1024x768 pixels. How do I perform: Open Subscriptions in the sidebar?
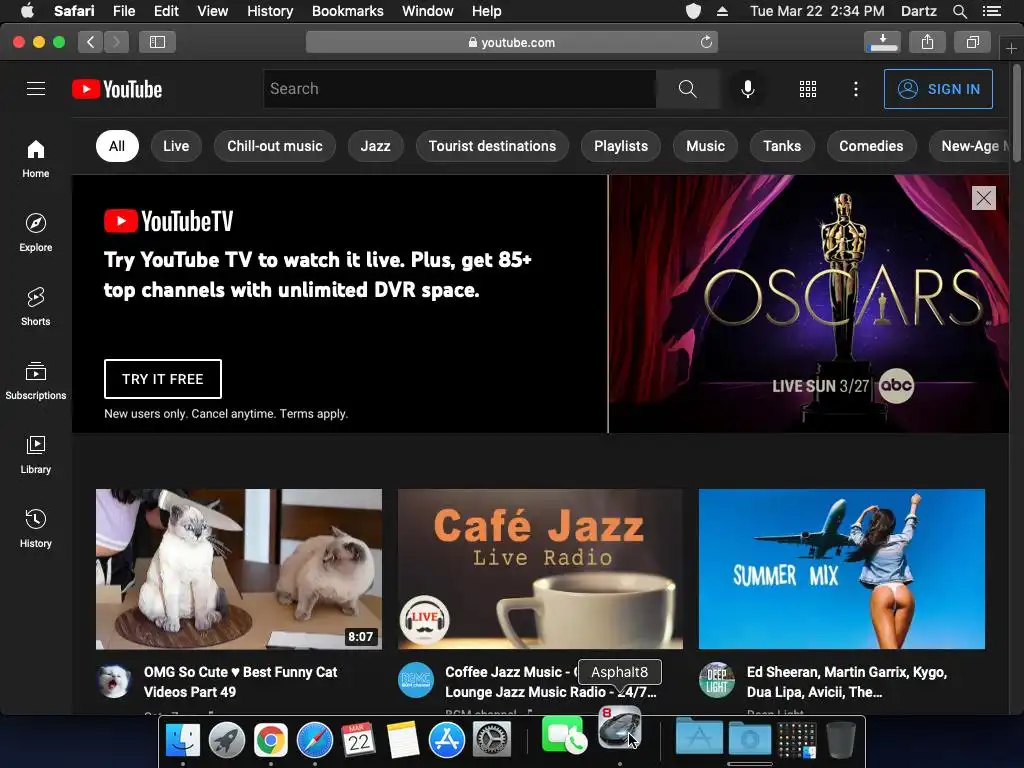pyautogui.click(x=36, y=380)
